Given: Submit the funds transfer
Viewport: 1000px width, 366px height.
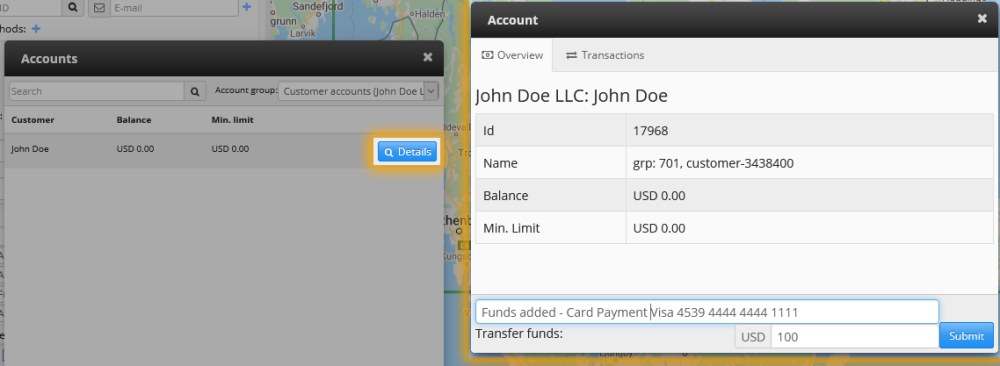Looking at the screenshot, I should [x=966, y=336].
